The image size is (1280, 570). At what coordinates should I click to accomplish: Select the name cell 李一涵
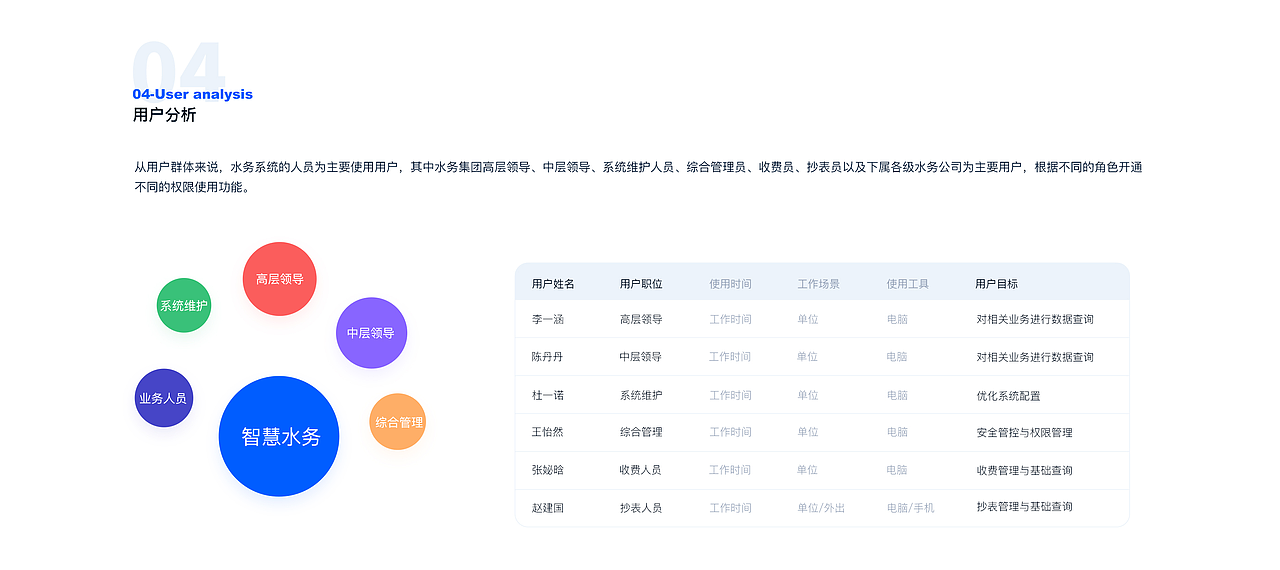coord(548,320)
